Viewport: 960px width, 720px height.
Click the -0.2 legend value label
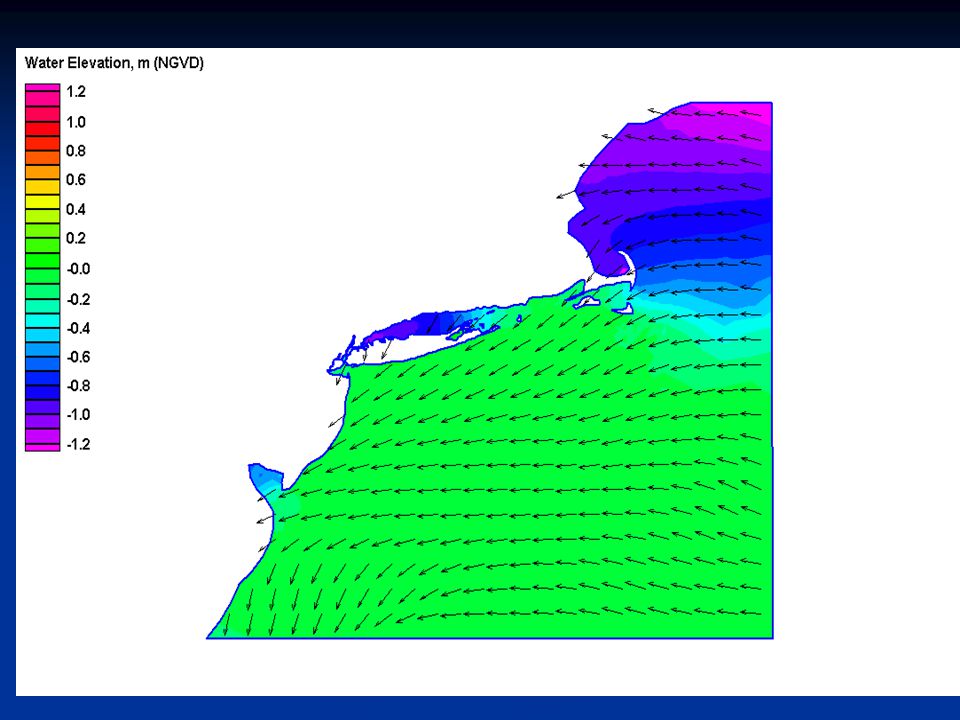click(x=78, y=299)
